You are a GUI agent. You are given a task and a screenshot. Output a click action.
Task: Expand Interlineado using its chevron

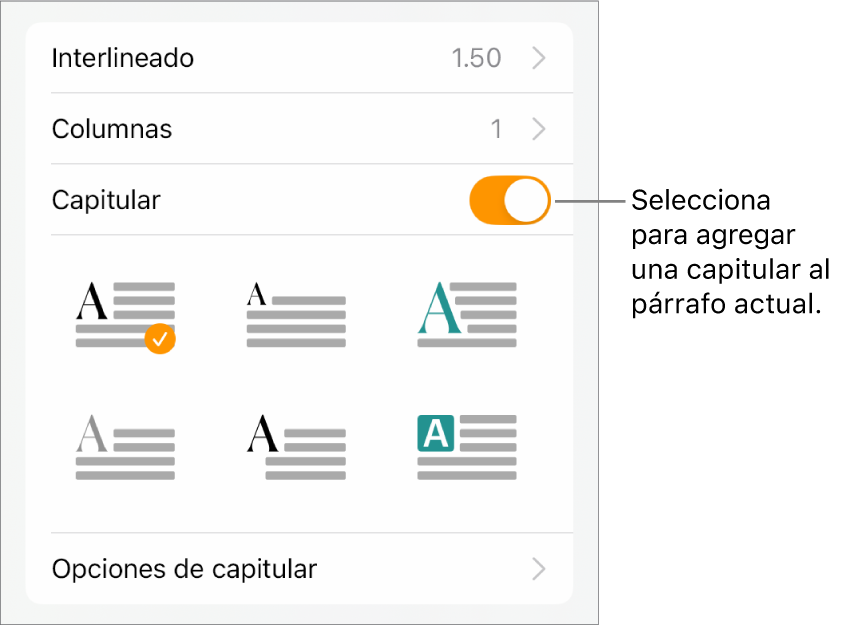point(539,58)
